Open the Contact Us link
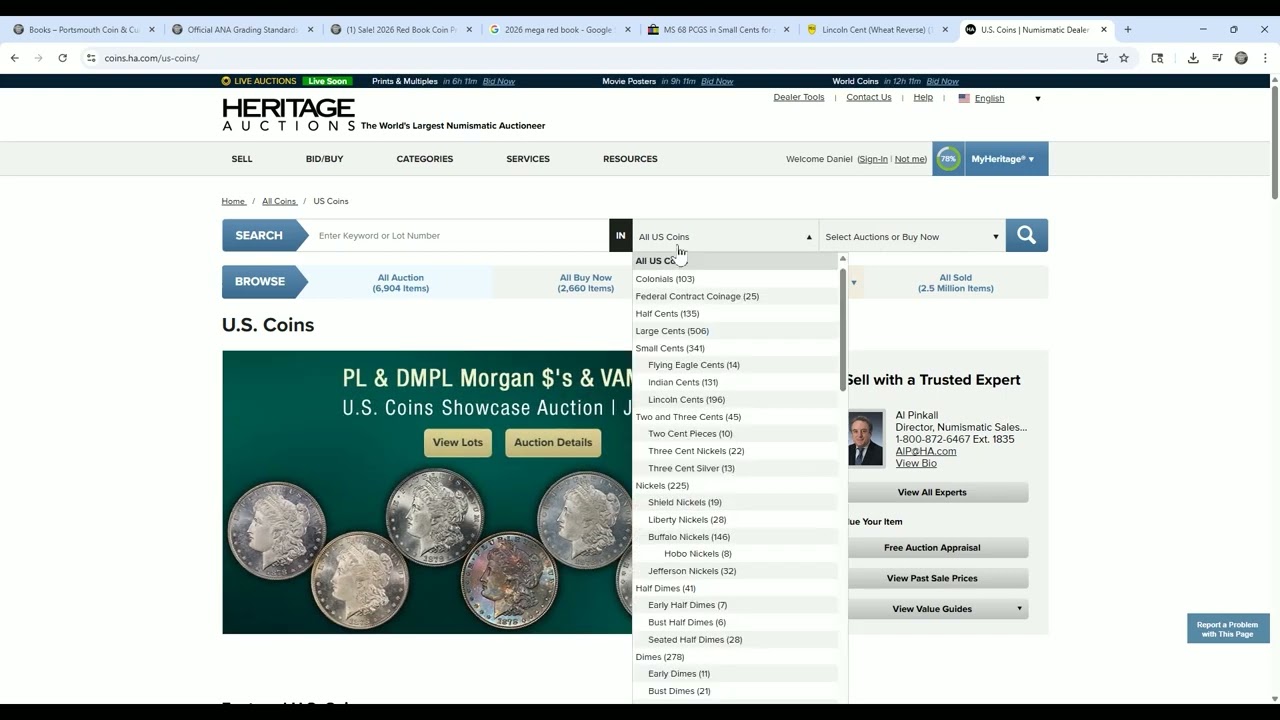This screenshot has height=720, width=1280. (x=869, y=97)
